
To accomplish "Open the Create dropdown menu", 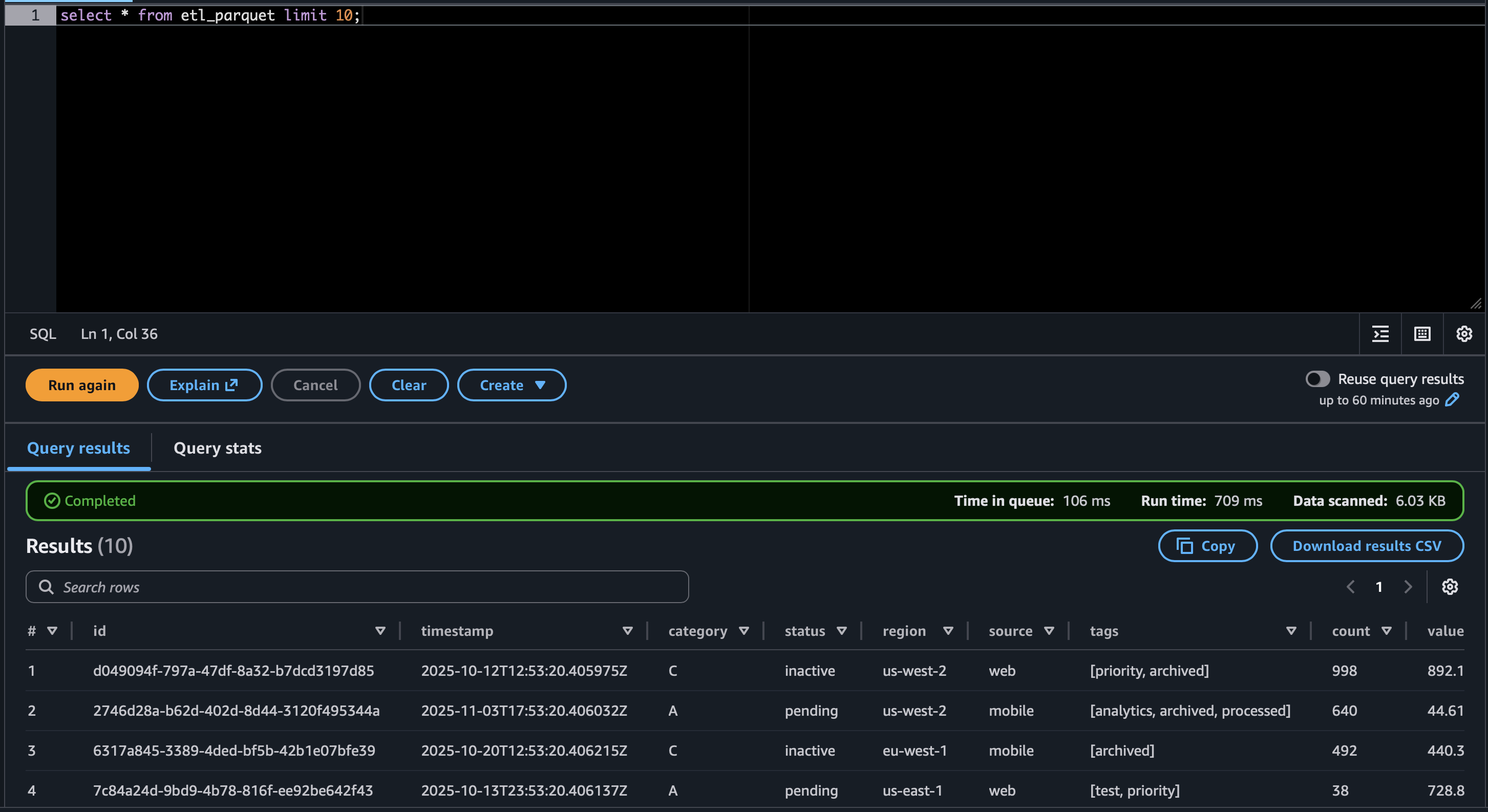I will (x=511, y=385).
